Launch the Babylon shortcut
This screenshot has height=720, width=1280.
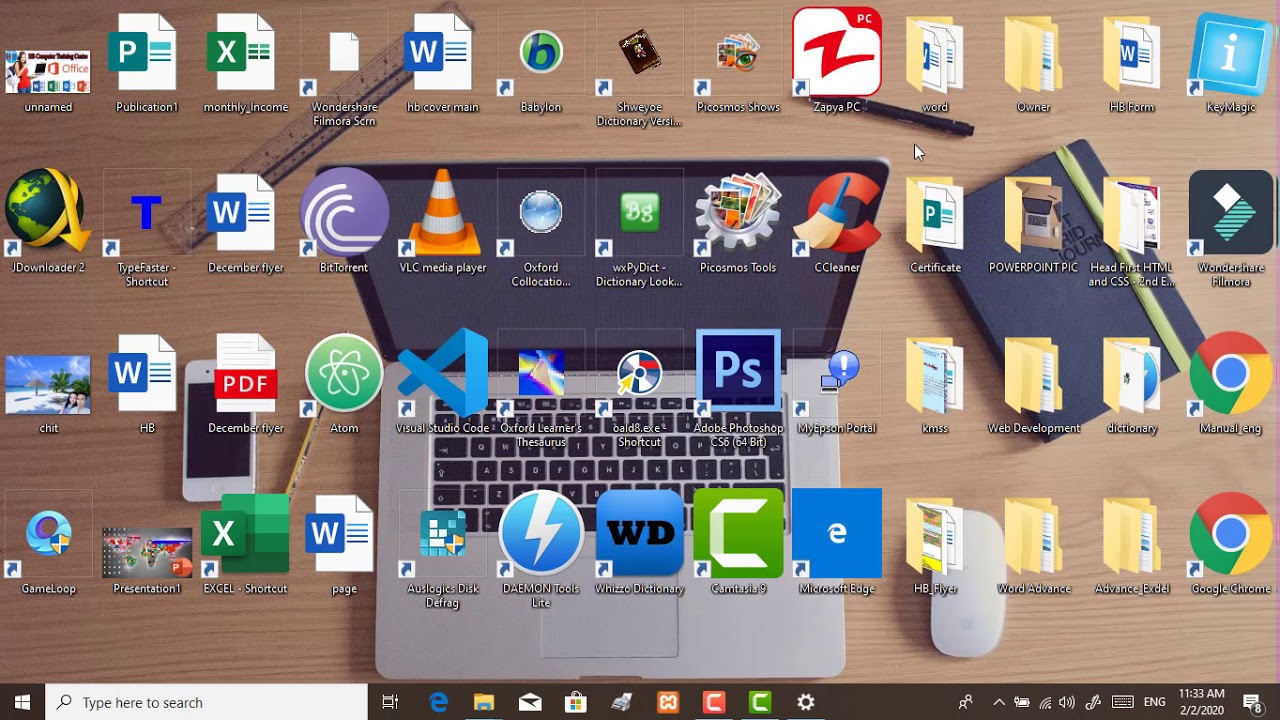[x=540, y=54]
